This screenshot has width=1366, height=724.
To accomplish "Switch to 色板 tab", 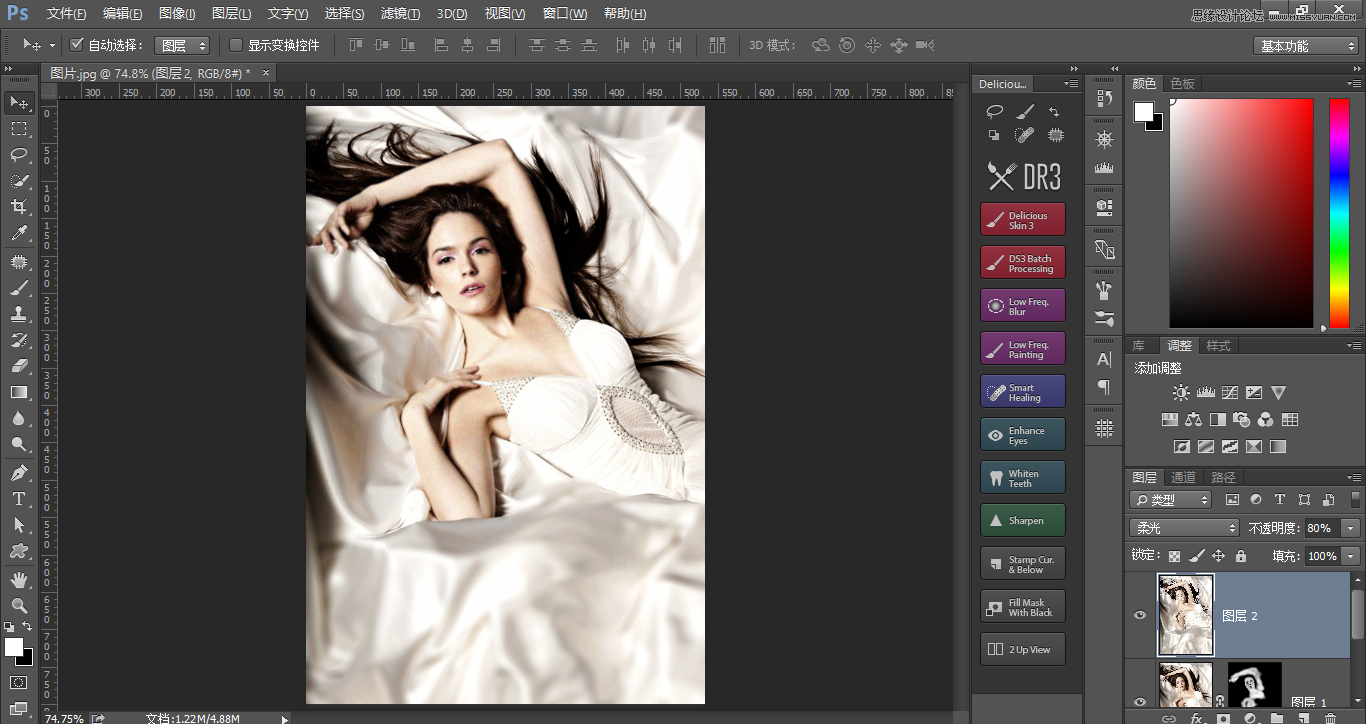I will tap(1183, 83).
